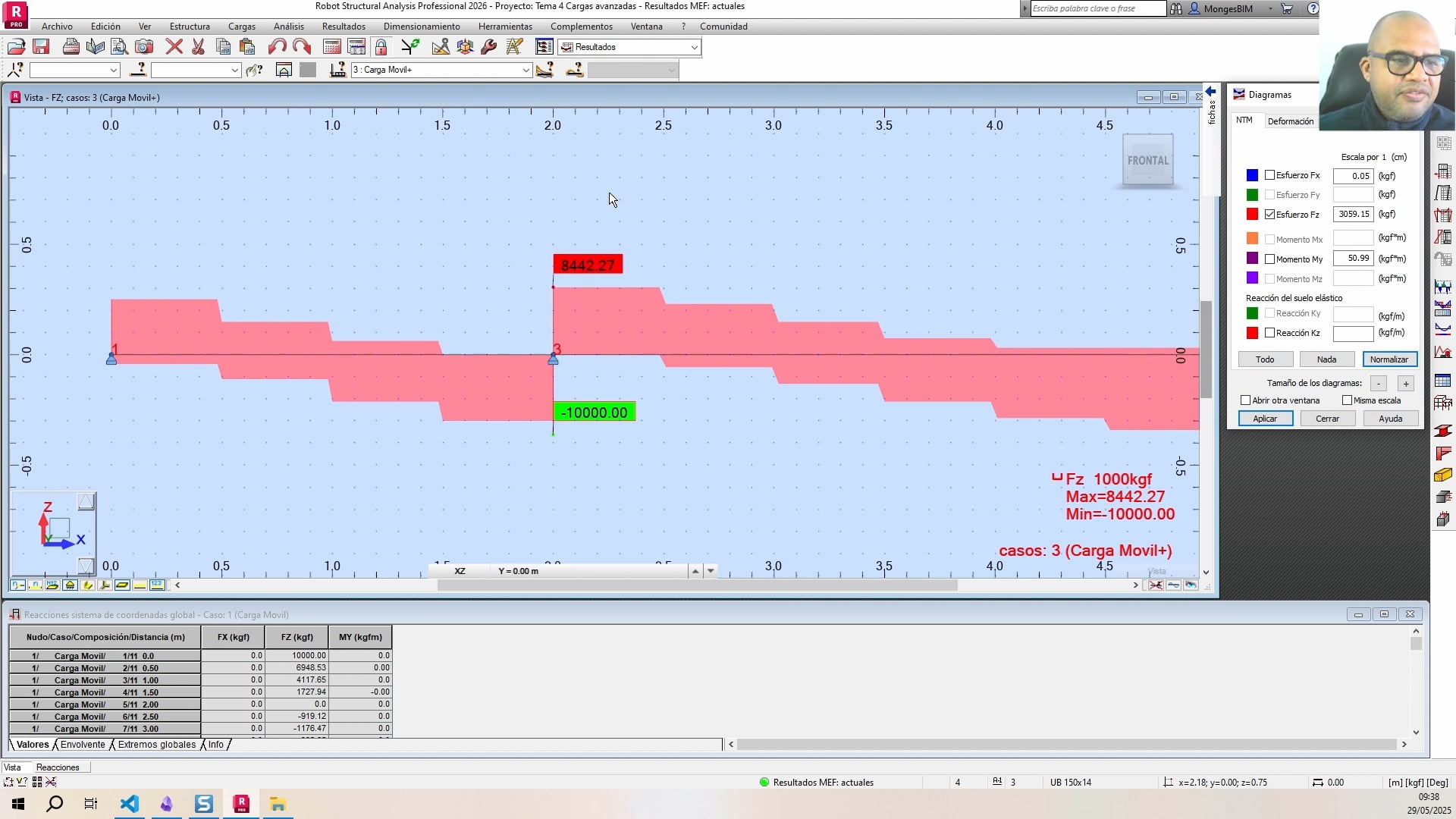The height and width of the screenshot is (819, 1456).
Task: Expand the MongesBIM account dropdown arrow
Action: point(1270,9)
